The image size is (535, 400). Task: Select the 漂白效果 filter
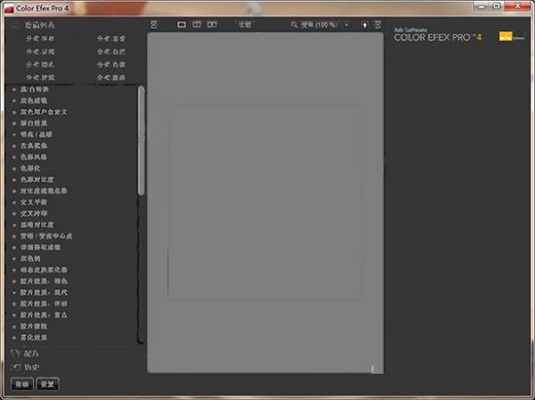(34, 123)
